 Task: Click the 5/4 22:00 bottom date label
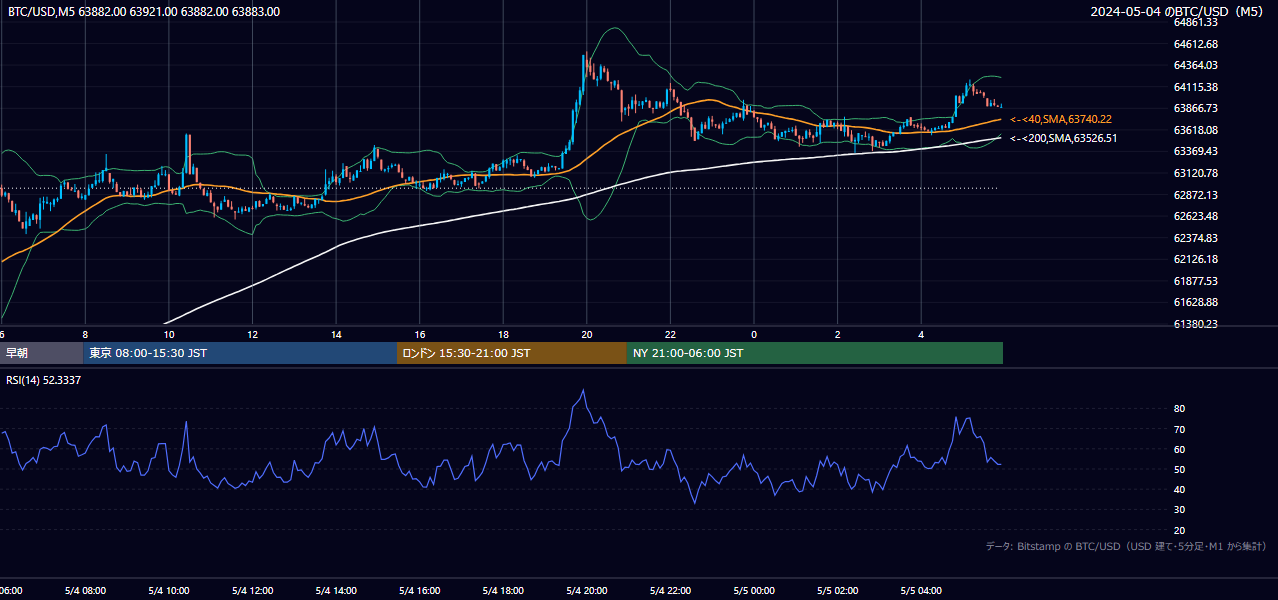click(671, 591)
